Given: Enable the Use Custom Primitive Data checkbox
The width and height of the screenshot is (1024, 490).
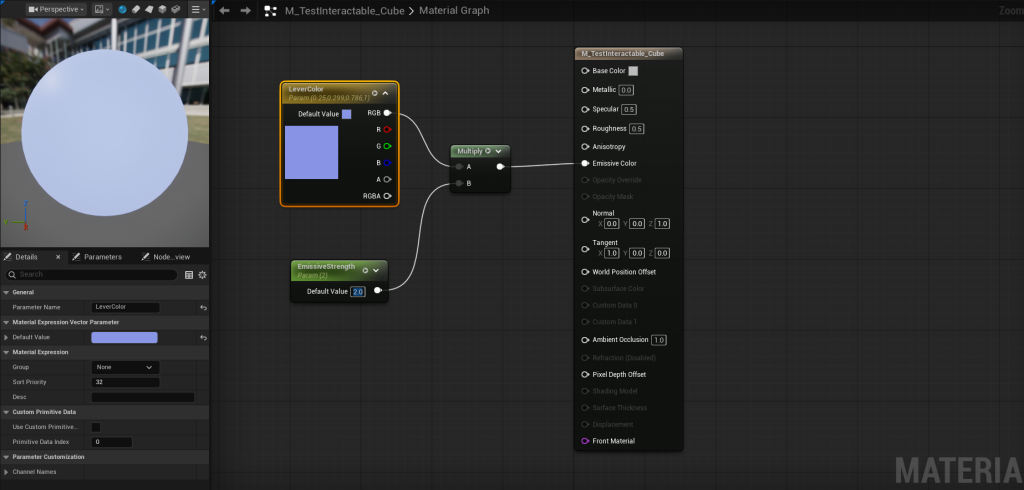Looking at the screenshot, I should 96,427.
